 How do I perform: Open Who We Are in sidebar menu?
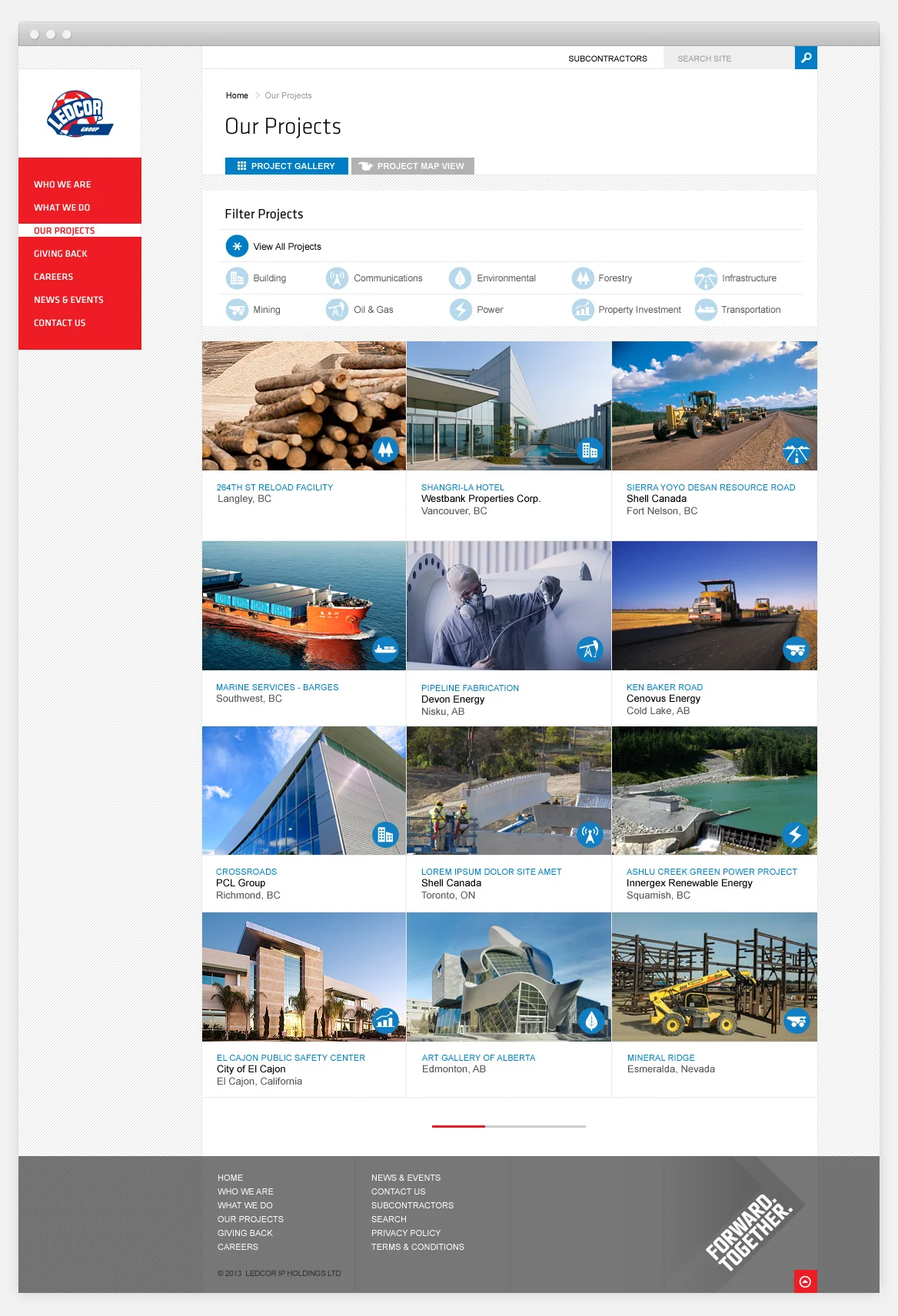tap(62, 184)
